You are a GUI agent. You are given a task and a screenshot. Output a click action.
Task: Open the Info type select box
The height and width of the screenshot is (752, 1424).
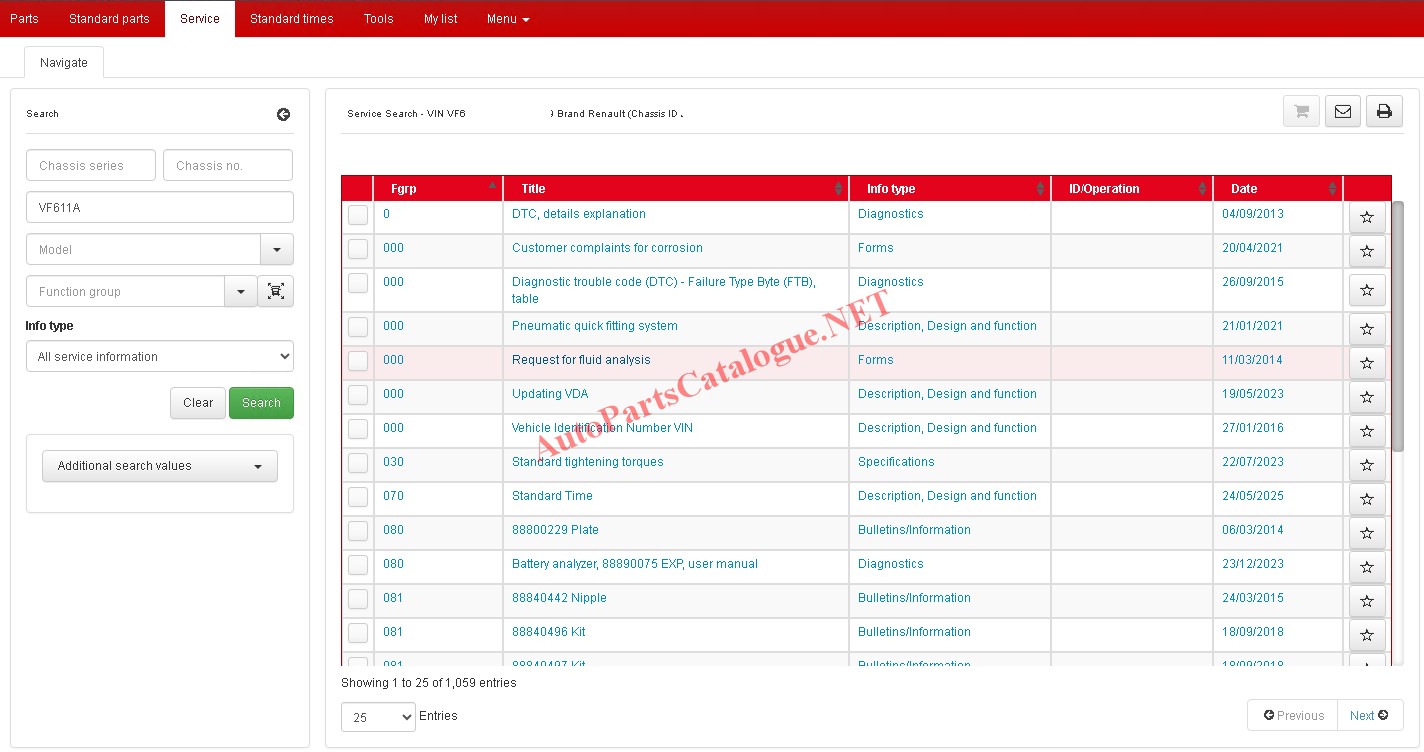tap(159, 356)
